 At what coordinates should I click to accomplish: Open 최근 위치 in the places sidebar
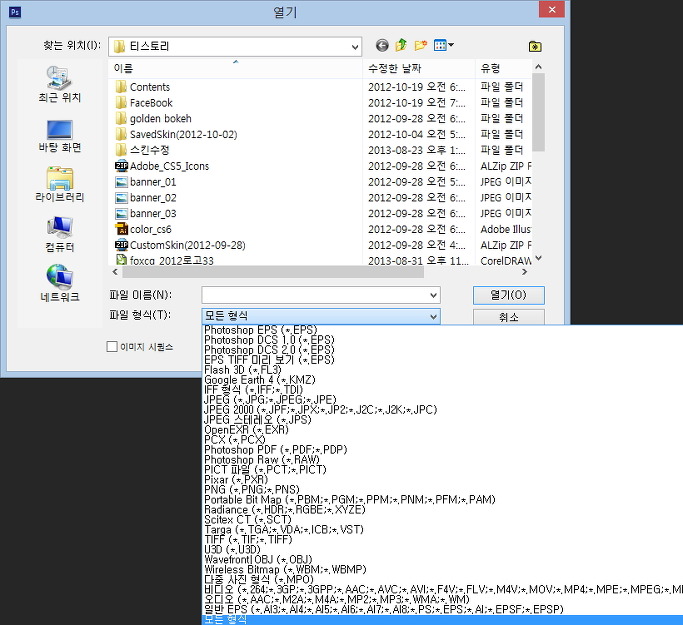tap(58, 86)
